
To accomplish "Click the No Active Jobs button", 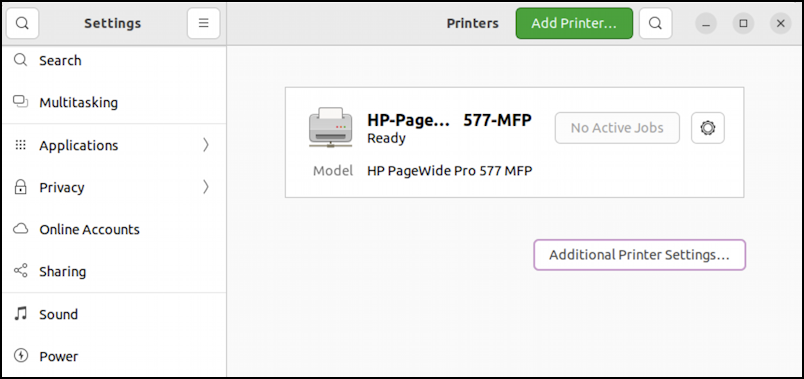I will [617, 128].
